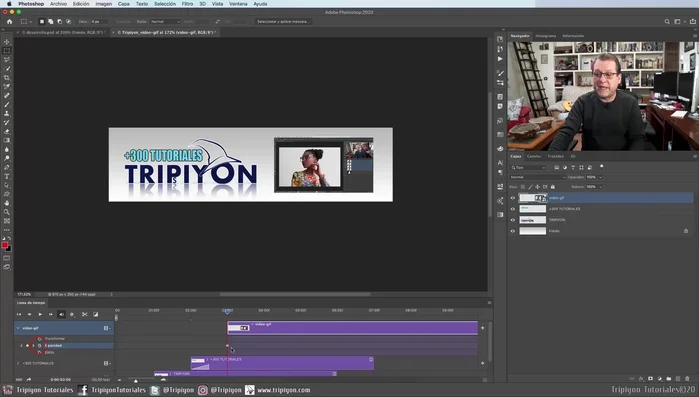
Task: Click the Add to selection icon
Action: point(50,21)
